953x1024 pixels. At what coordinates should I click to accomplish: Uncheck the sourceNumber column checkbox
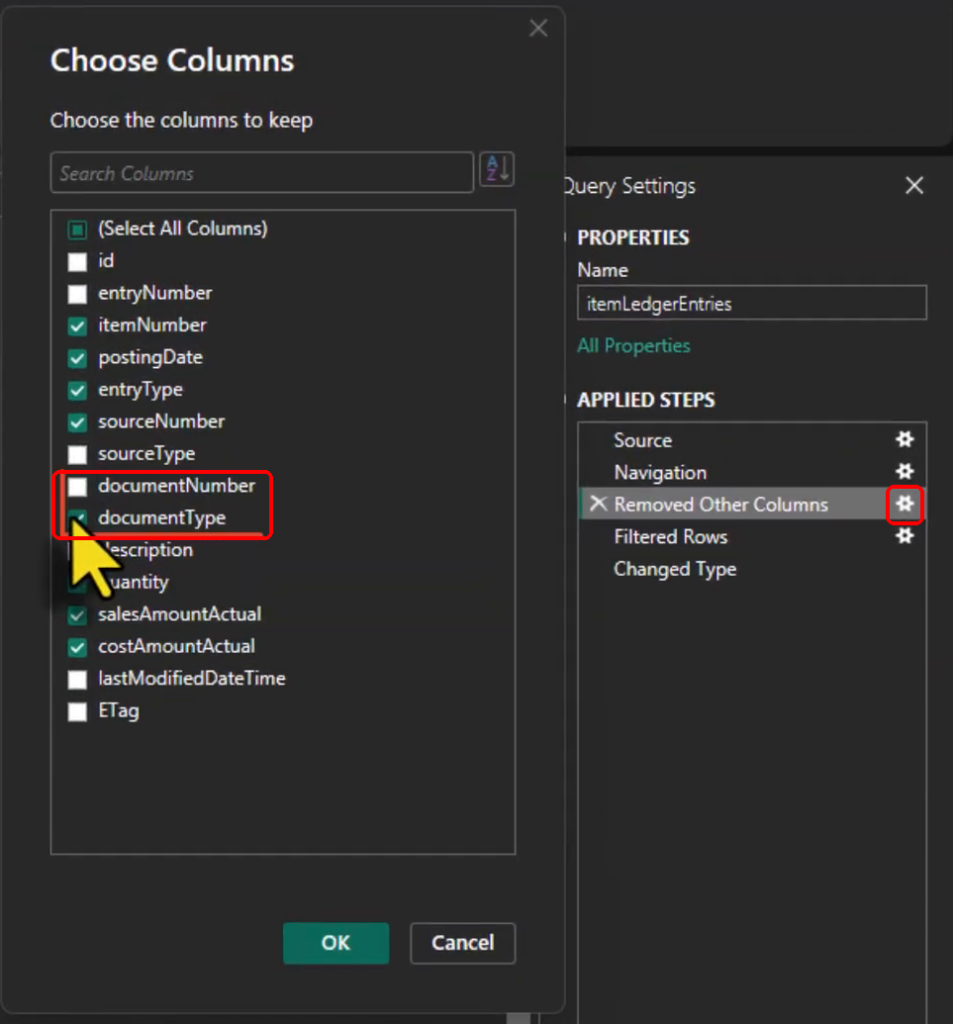coord(77,422)
